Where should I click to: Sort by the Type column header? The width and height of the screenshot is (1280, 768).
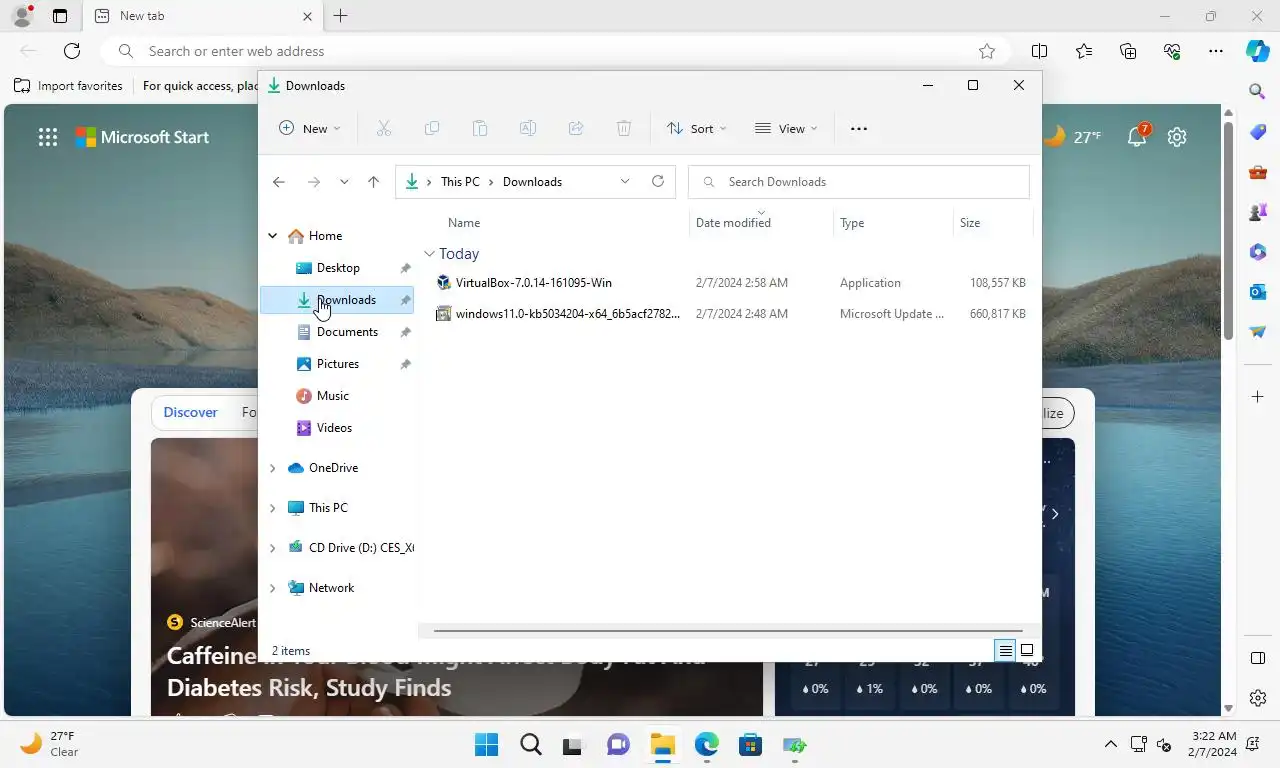pos(852,223)
